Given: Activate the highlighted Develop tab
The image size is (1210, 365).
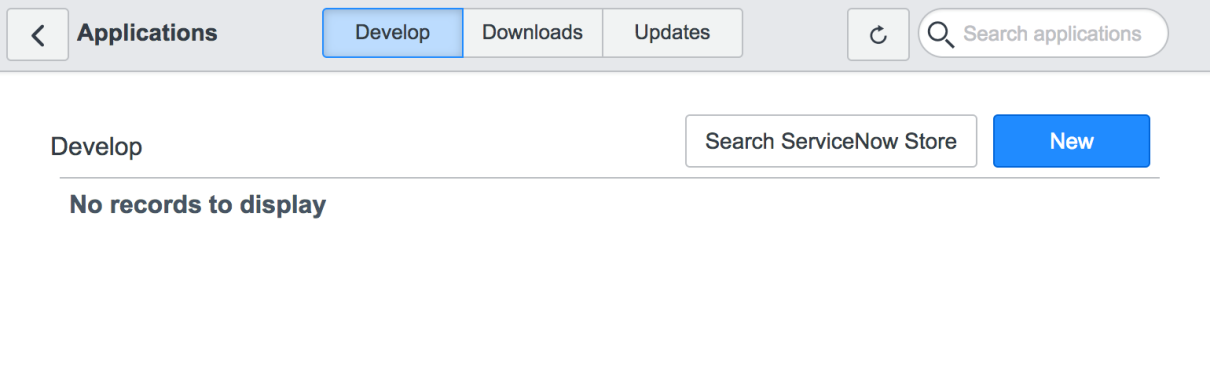Looking at the screenshot, I should pos(392,33).
